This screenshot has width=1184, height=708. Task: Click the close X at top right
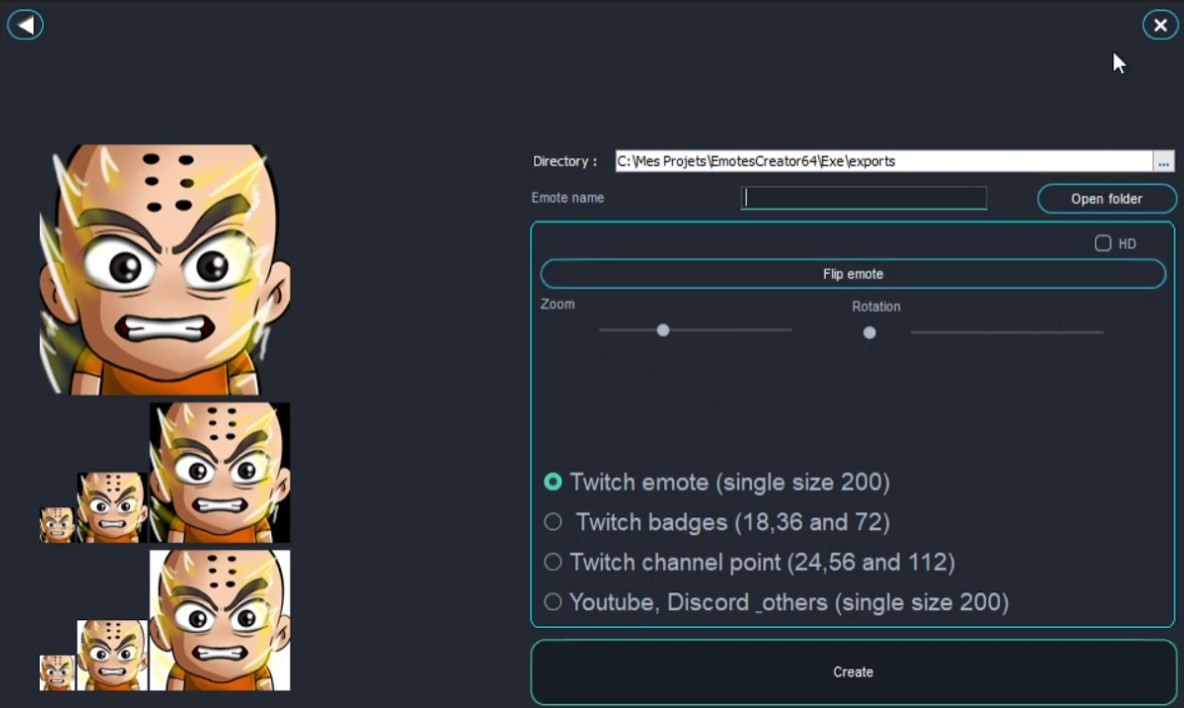[x=1159, y=25]
